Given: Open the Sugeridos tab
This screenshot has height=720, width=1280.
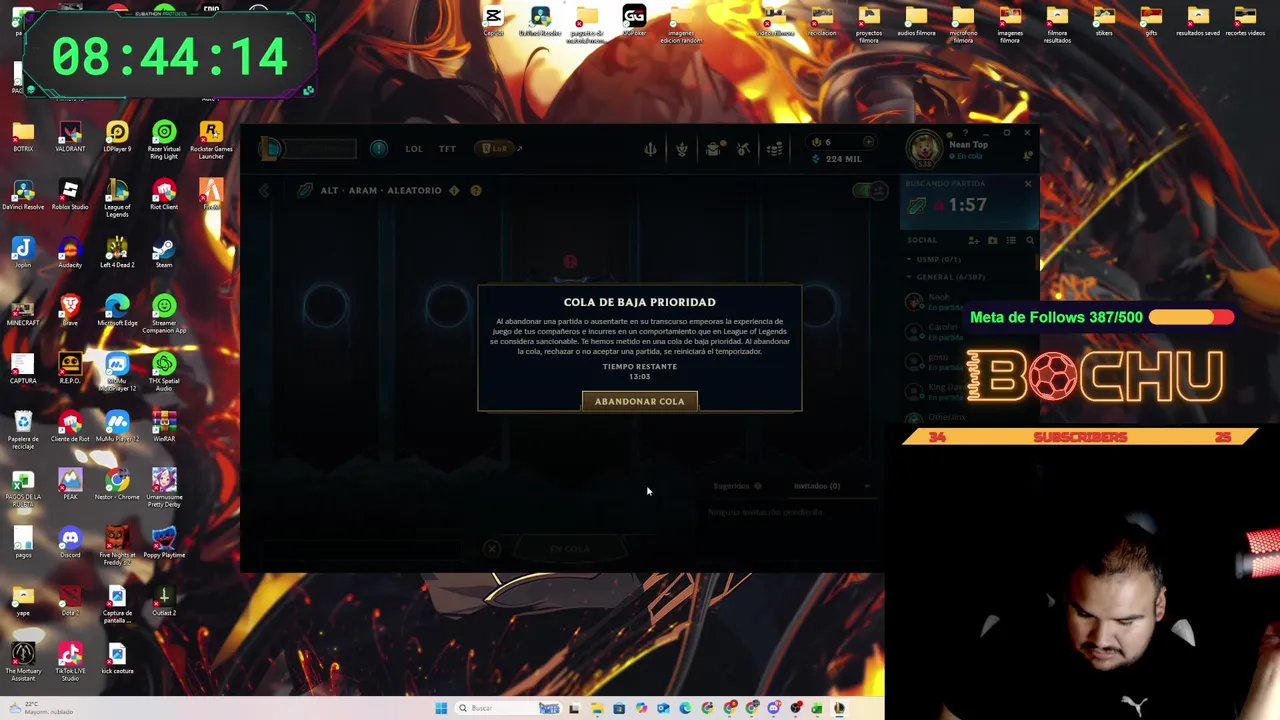Looking at the screenshot, I should tap(737, 486).
